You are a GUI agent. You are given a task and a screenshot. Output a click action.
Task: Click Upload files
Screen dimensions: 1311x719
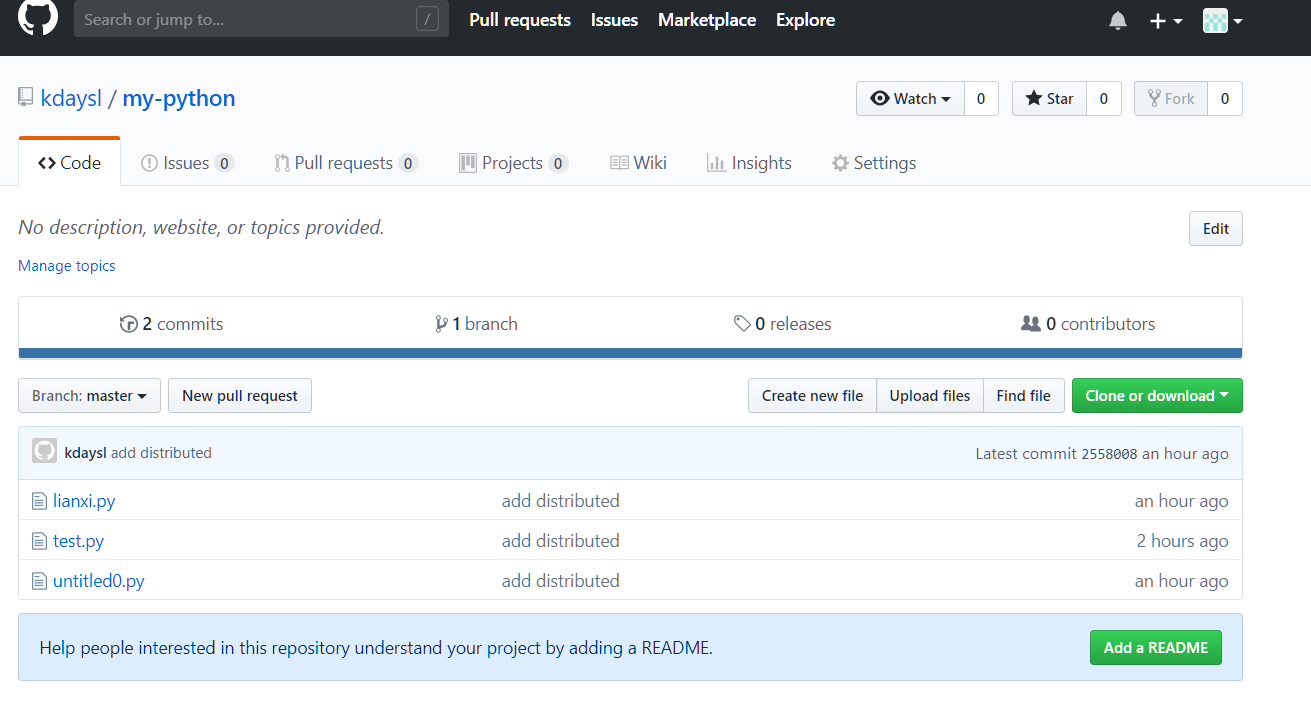tap(930, 396)
